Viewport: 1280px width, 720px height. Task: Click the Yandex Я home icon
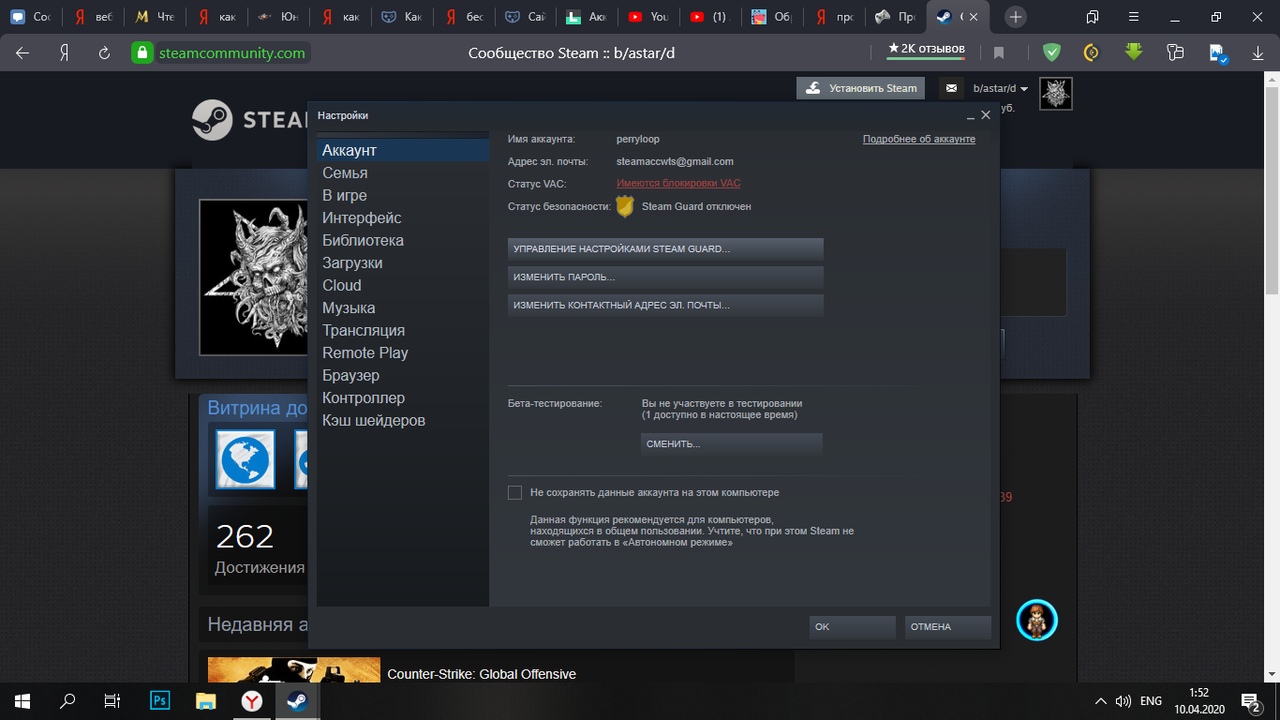[x=64, y=53]
